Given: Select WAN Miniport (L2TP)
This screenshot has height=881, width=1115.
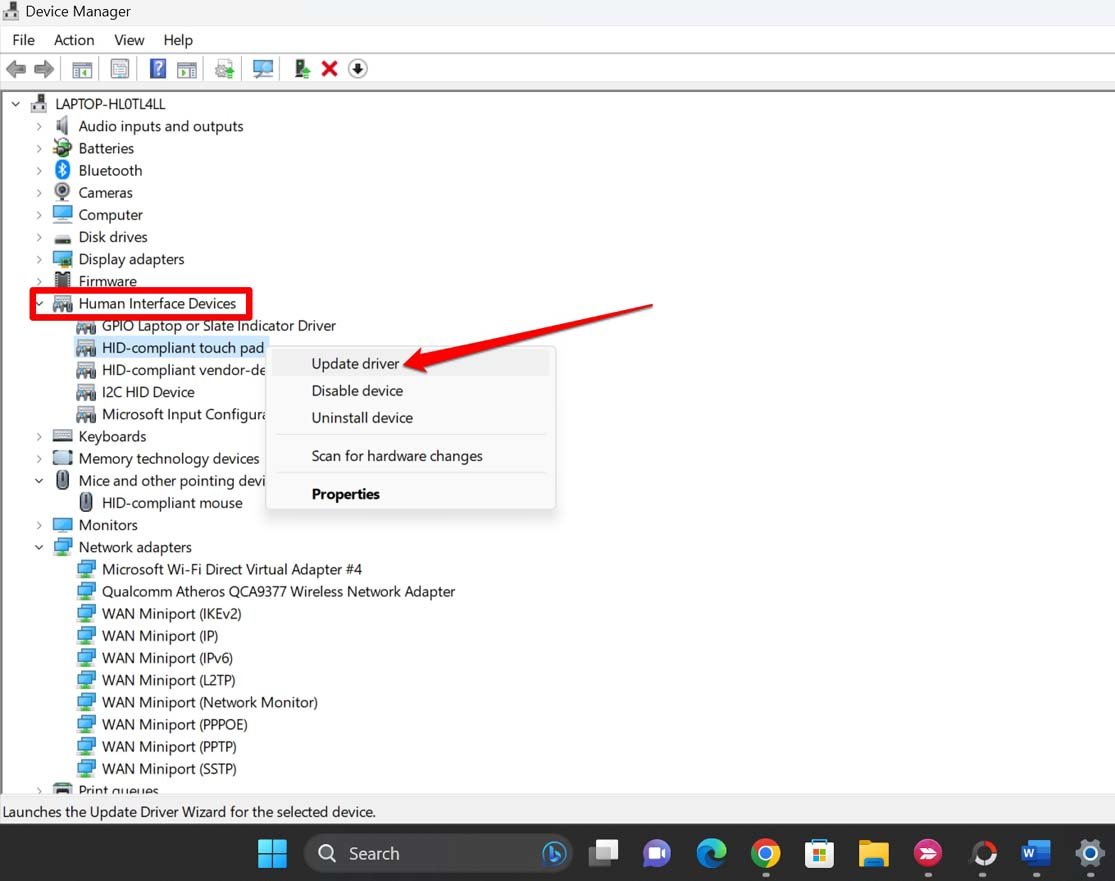Looking at the screenshot, I should [x=169, y=680].
